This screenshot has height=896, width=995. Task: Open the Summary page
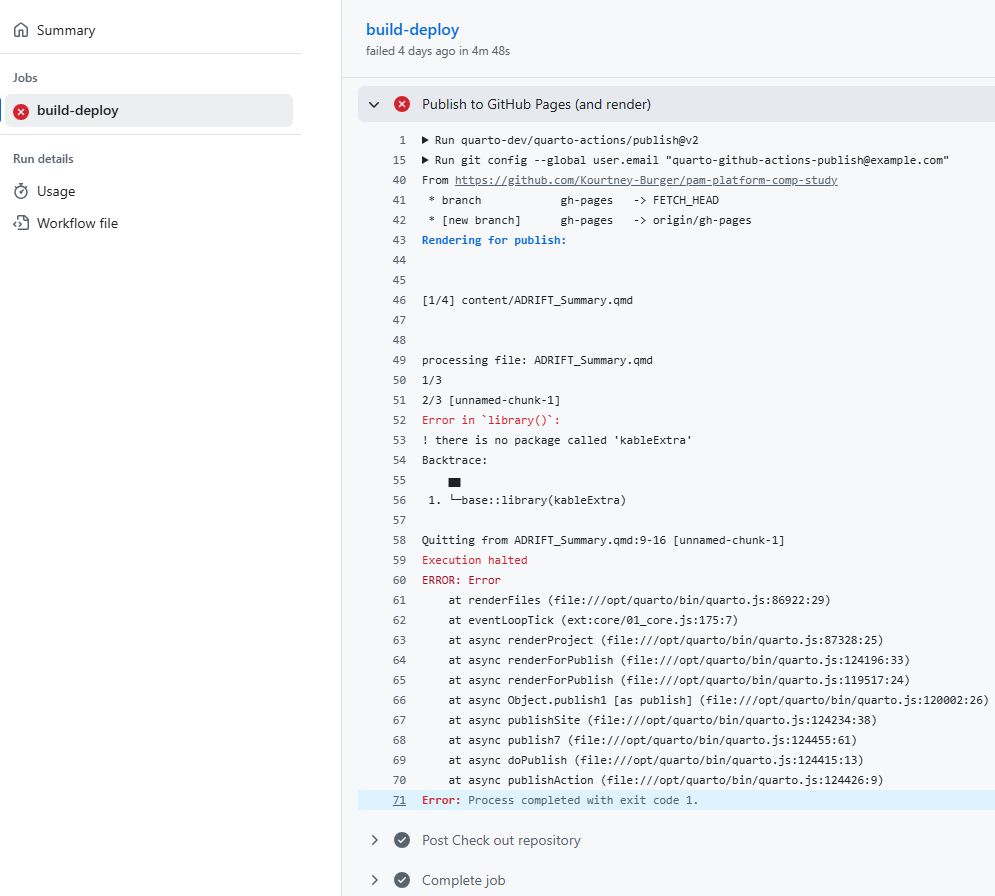tap(66, 30)
